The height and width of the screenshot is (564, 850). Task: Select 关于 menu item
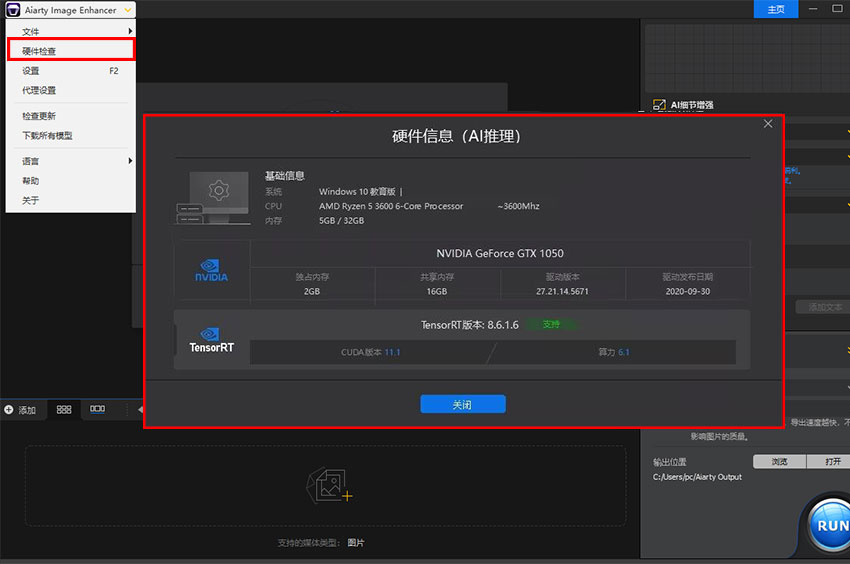[70, 200]
